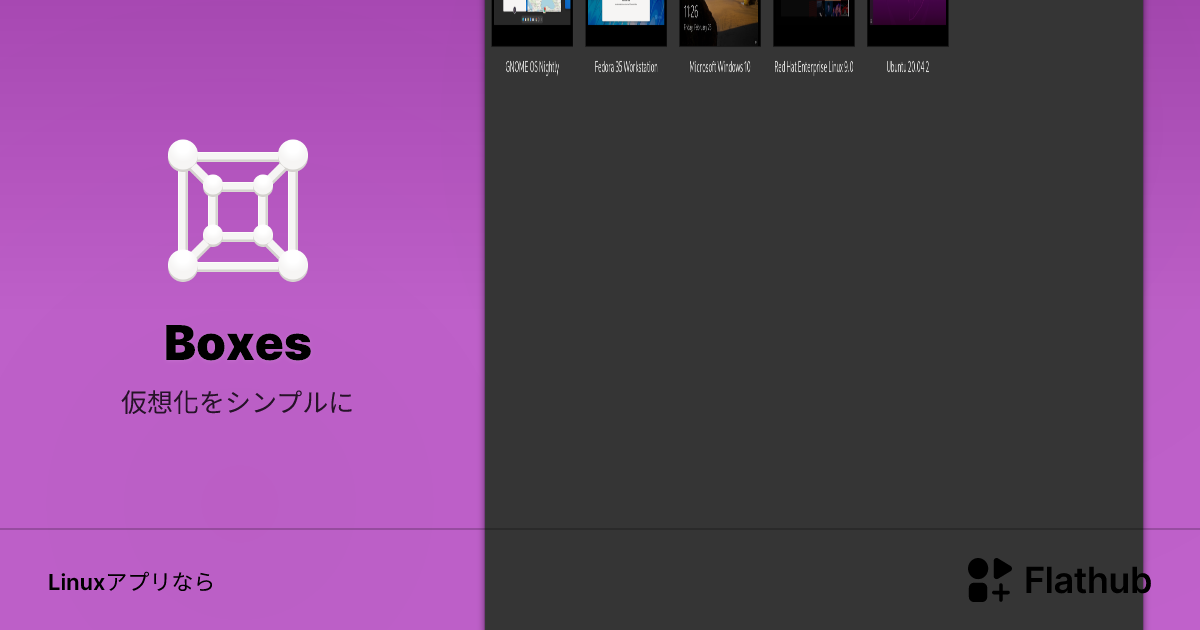The image size is (1200, 630).
Task: Click the "Linuxアプリなら" text
Action: [x=131, y=582]
